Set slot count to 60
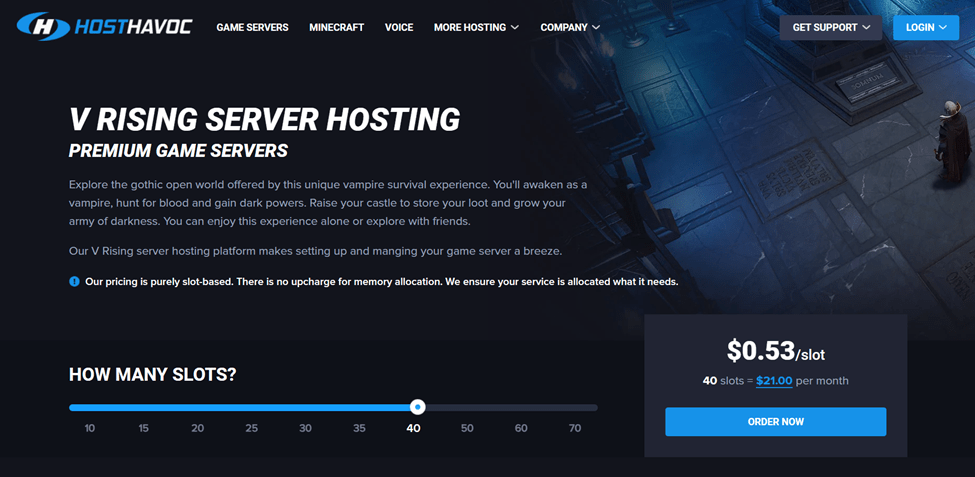 click(x=521, y=428)
